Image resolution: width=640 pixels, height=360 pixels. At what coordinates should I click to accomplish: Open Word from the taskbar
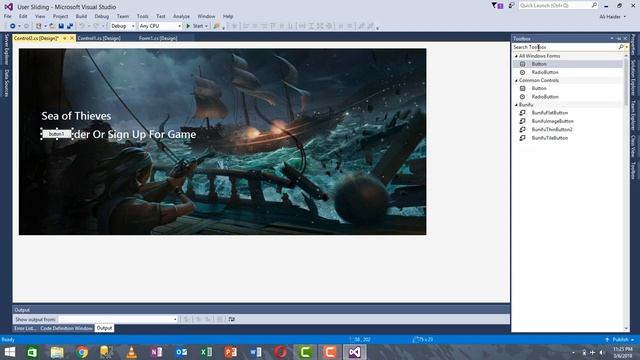click(x=256, y=352)
